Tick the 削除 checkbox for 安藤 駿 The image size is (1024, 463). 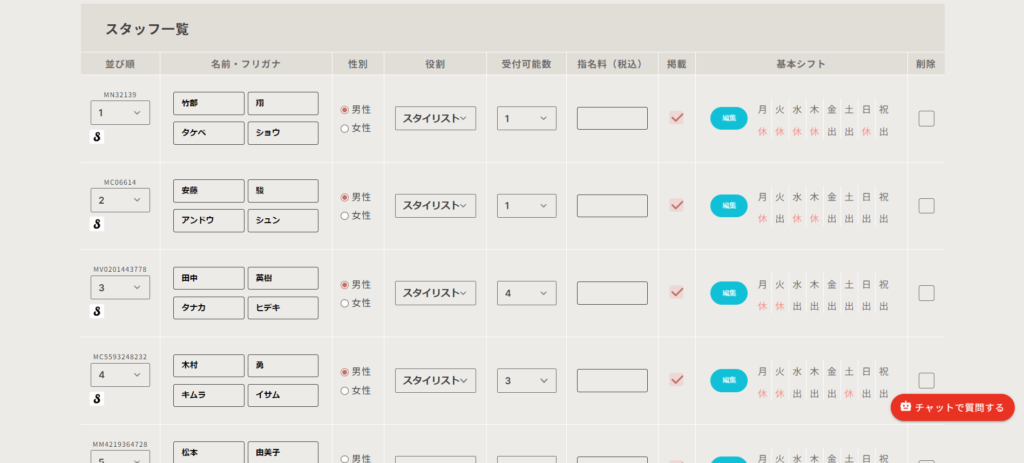click(x=926, y=205)
